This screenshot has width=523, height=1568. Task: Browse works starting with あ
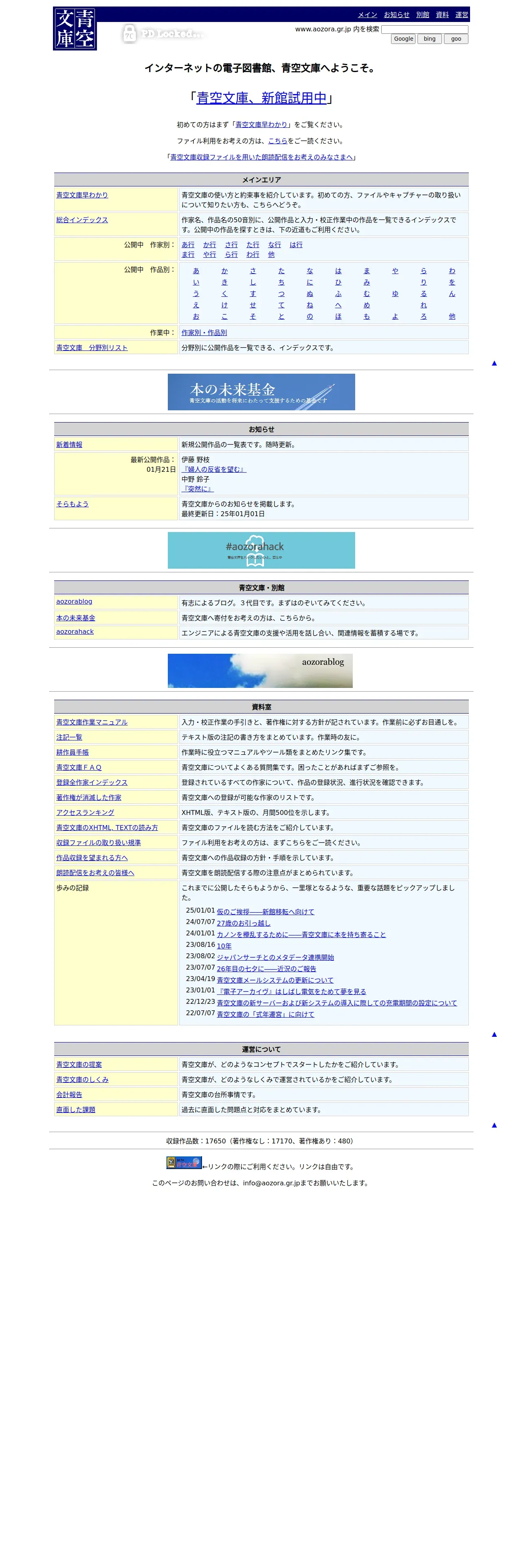196,271
